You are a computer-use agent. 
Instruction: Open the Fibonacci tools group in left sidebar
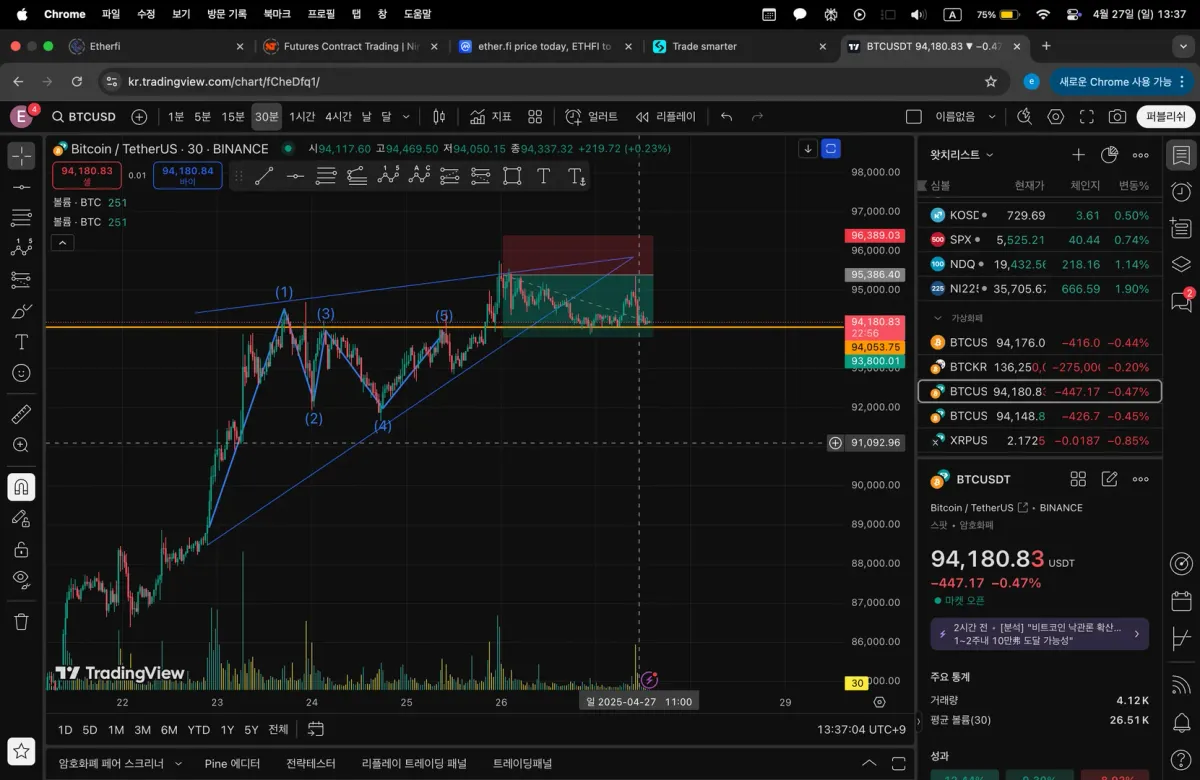21,218
